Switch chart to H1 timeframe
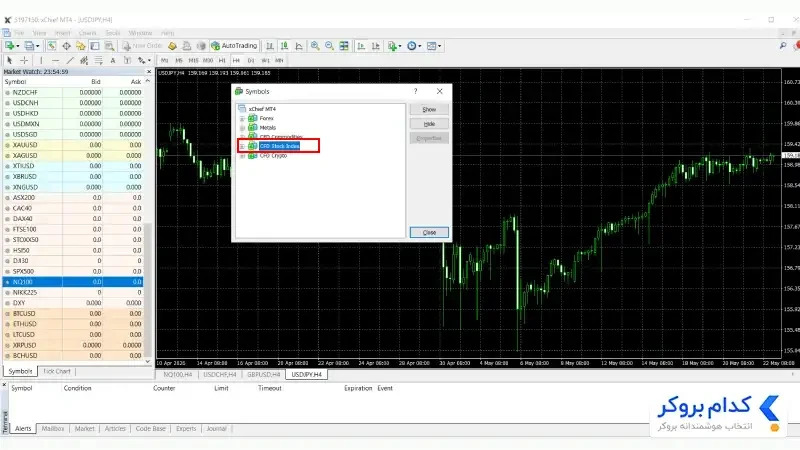Screen dimensions: 800x450 (222, 60)
